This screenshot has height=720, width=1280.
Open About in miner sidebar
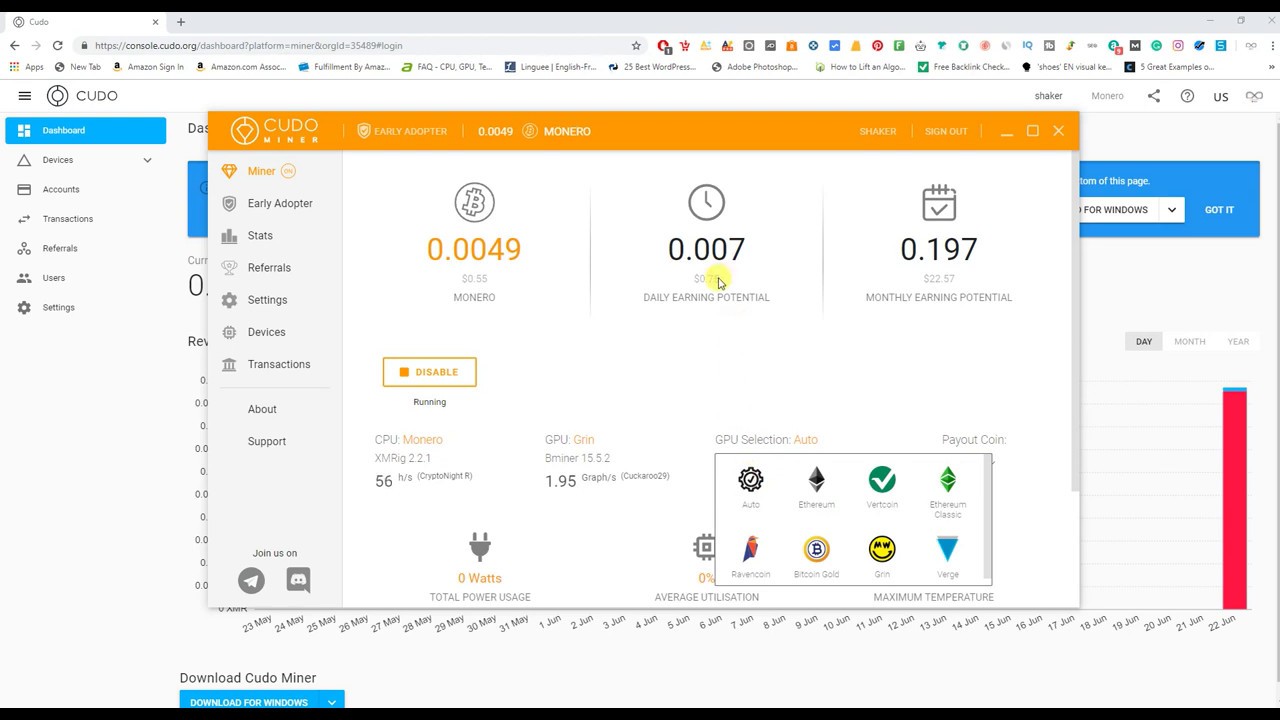262,409
